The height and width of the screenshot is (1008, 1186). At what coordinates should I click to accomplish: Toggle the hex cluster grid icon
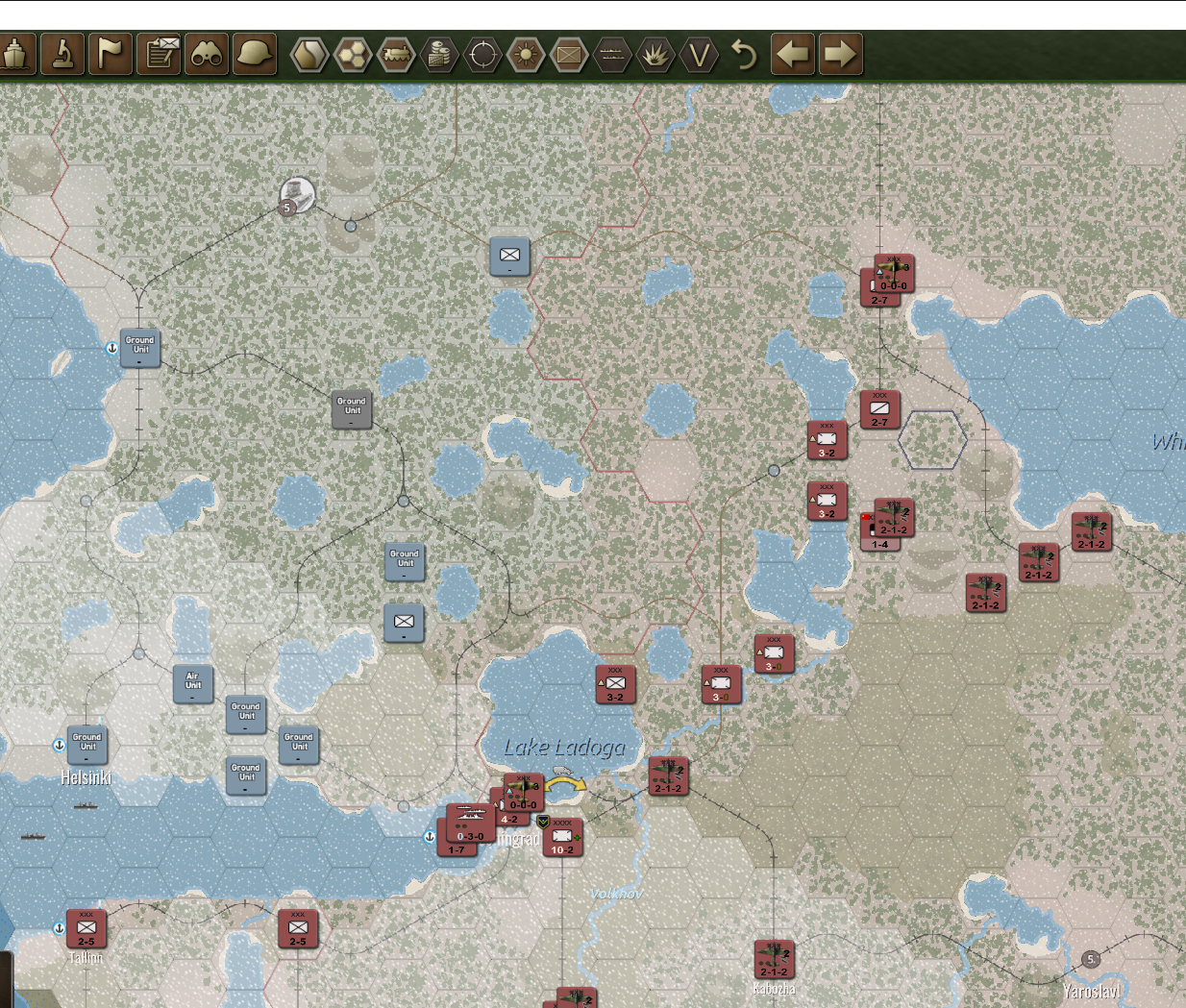point(353,55)
